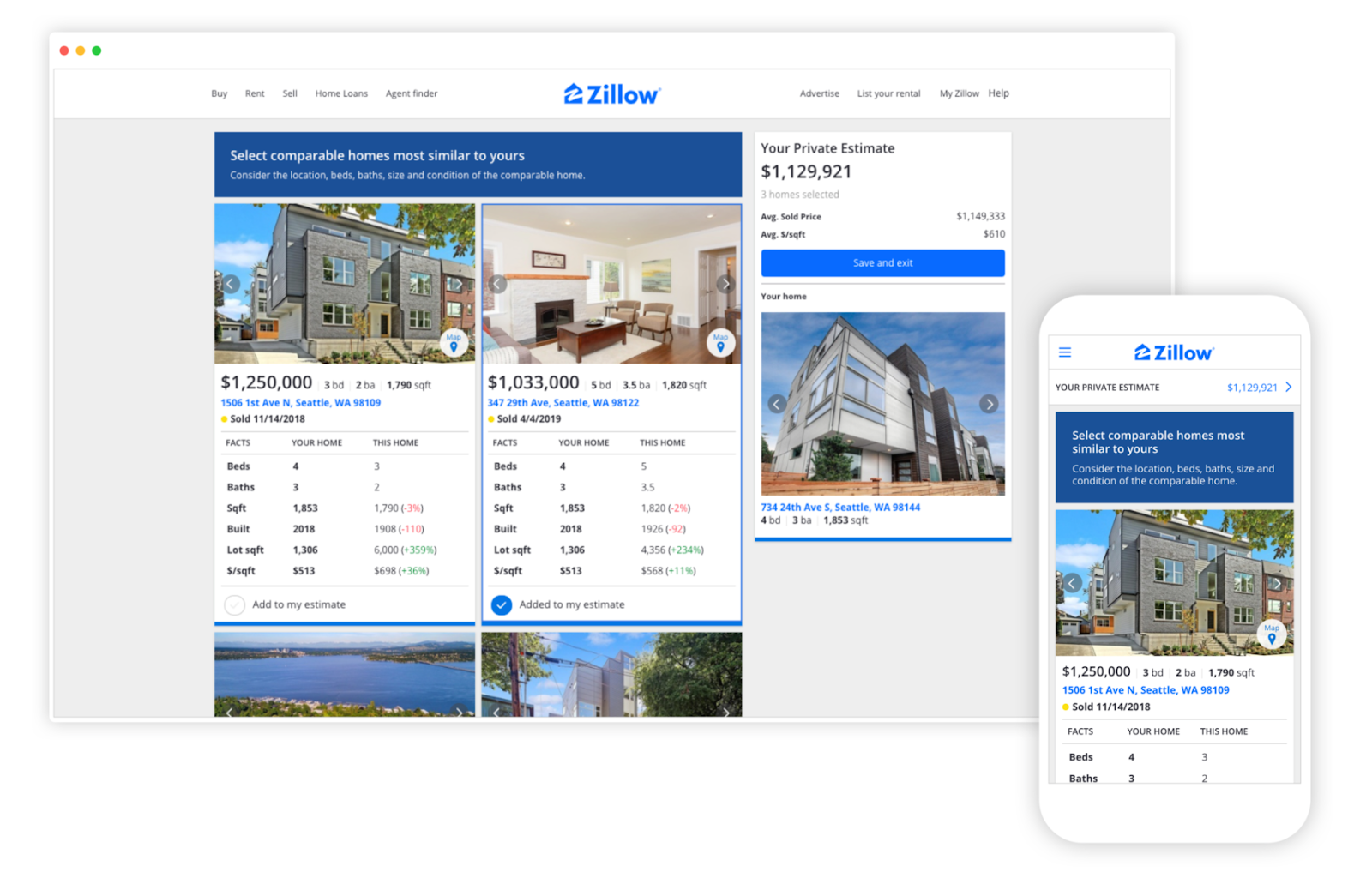Expand Your Private Estimate chevron on mobile
This screenshot has width=1372, height=884.
(1288, 388)
